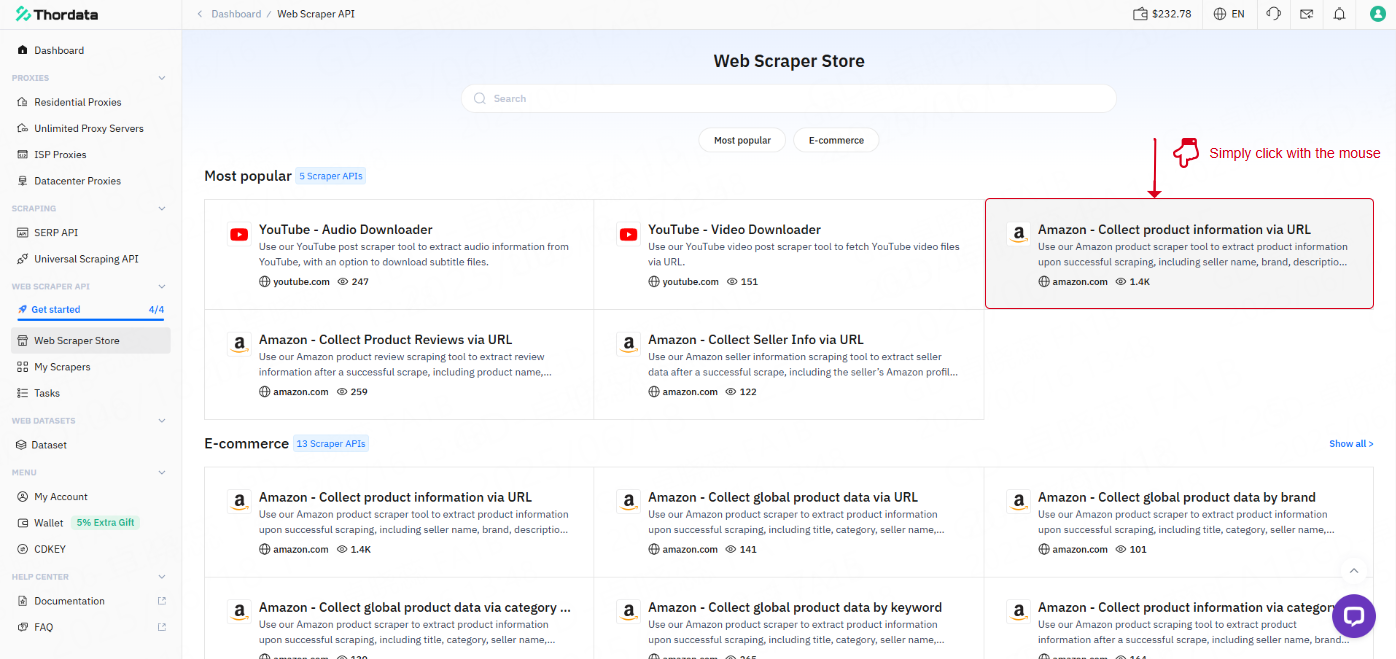Click the headset customer support icon

(1273, 14)
